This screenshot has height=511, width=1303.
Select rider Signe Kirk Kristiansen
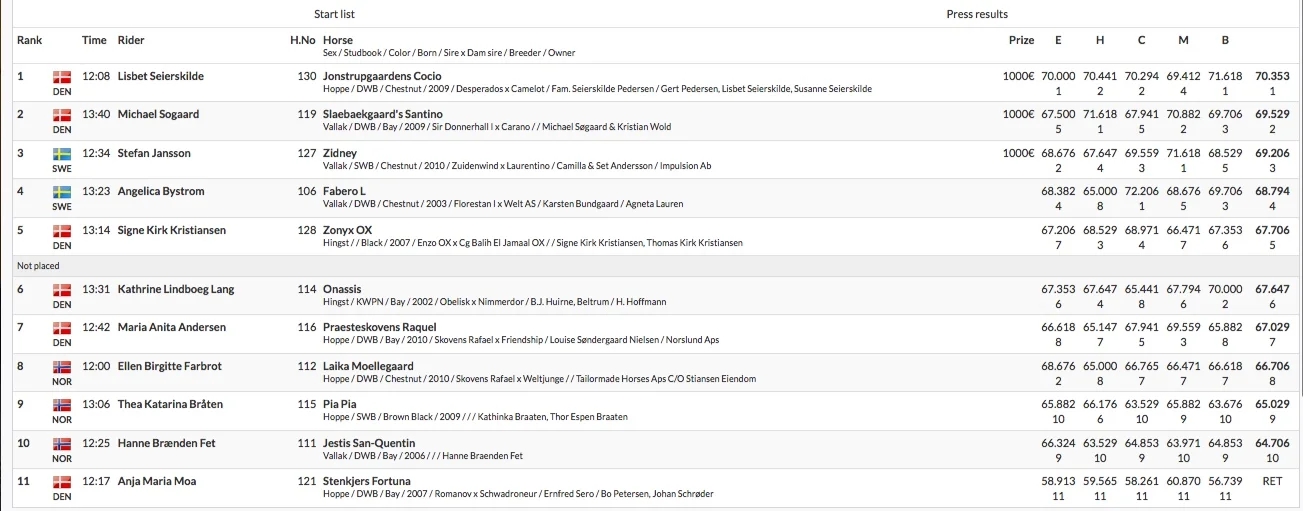(x=172, y=230)
